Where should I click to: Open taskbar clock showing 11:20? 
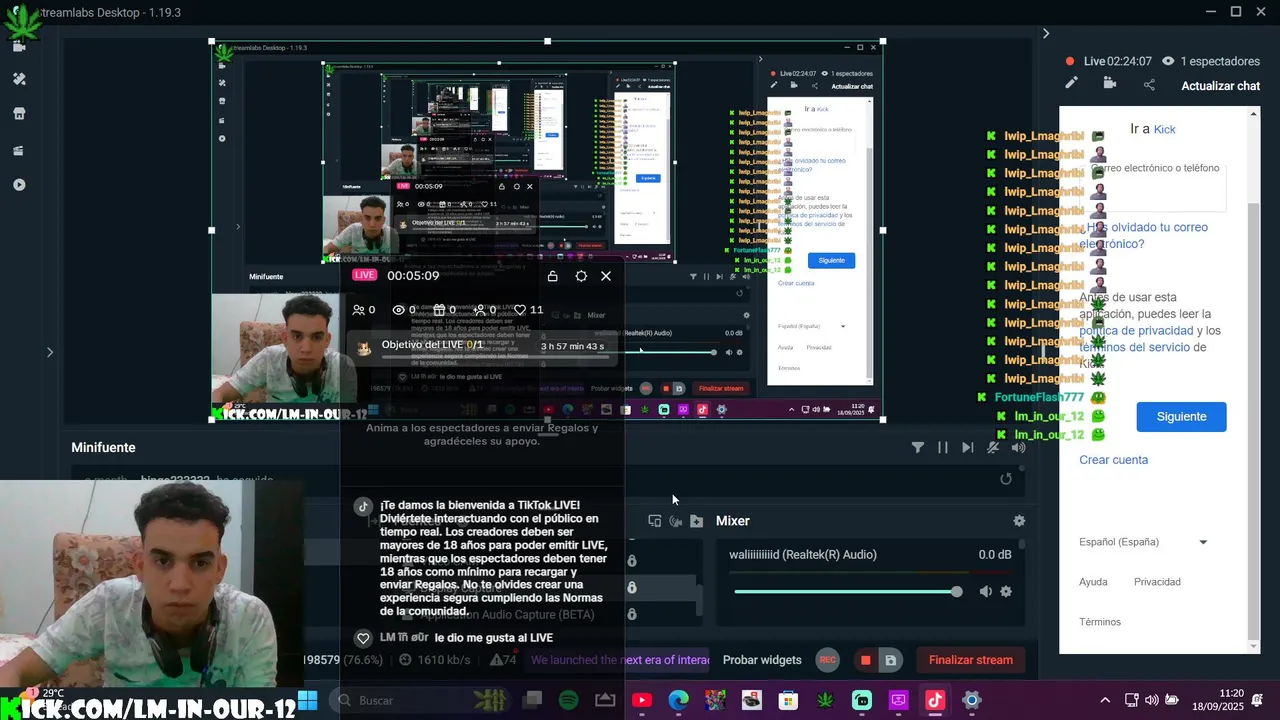(1218, 700)
